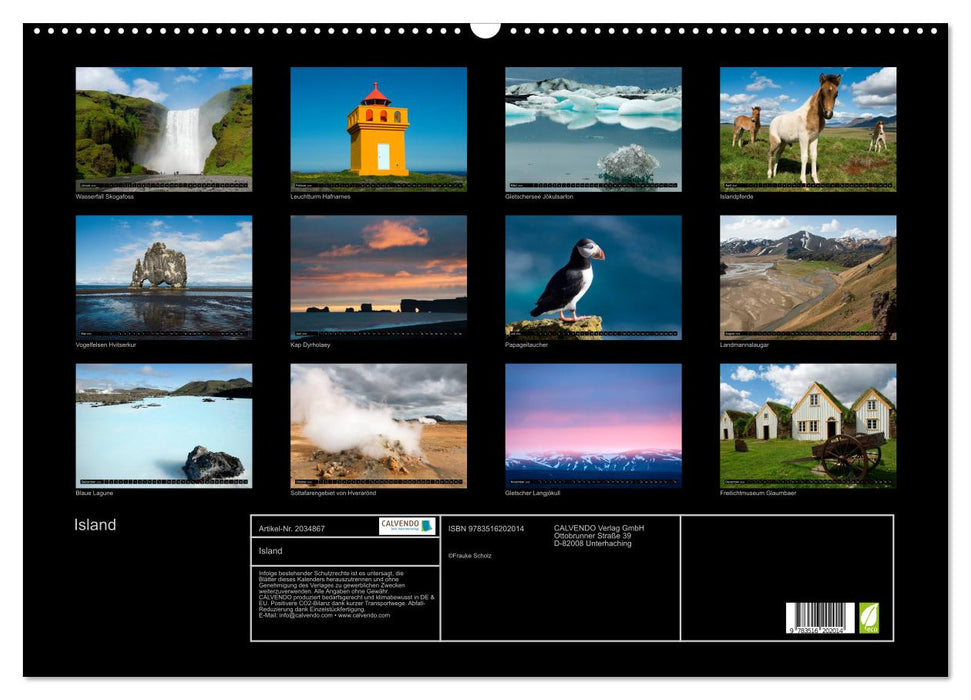Click the Islandpferde horses picture
The height and width of the screenshot is (700, 971).
[808, 128]
